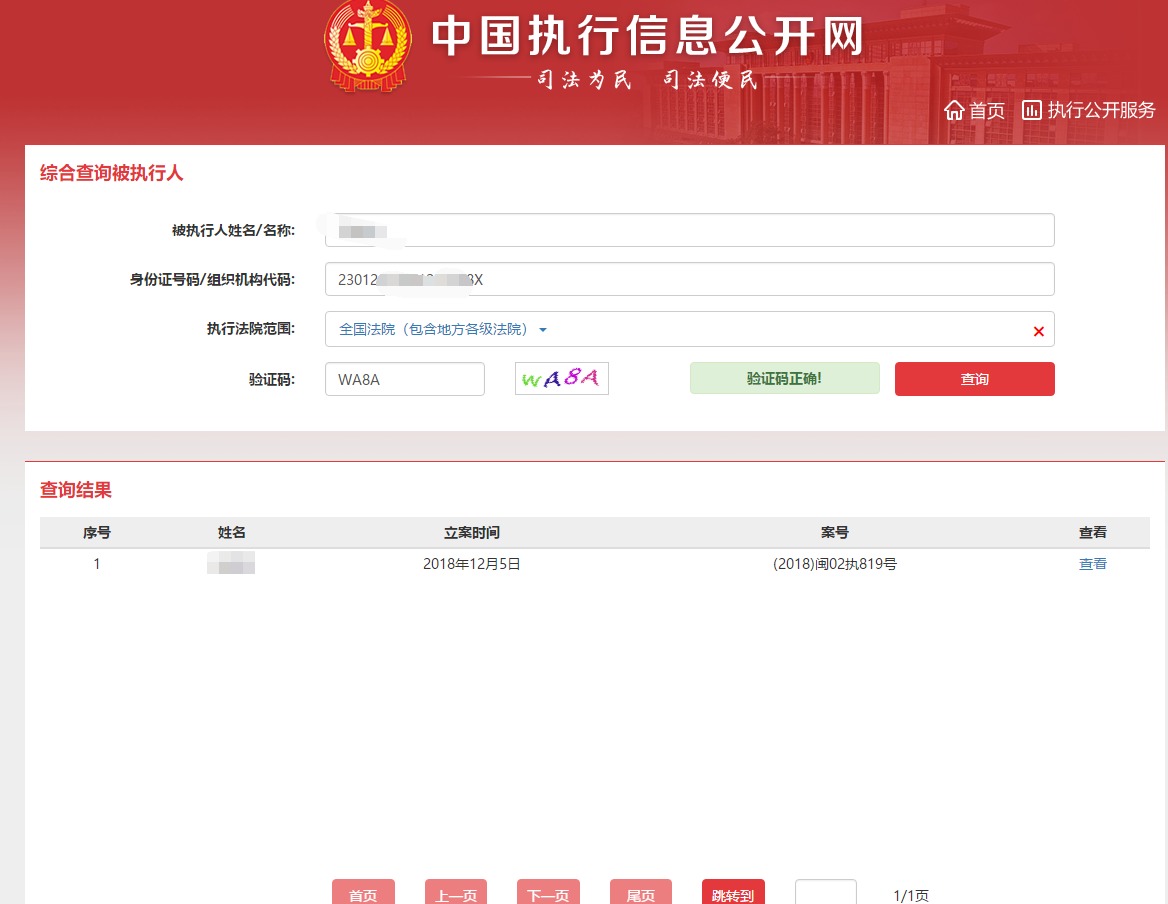Click the 1/1页 page indicator
Screen dimensions: 1168x904
point(911,895)
